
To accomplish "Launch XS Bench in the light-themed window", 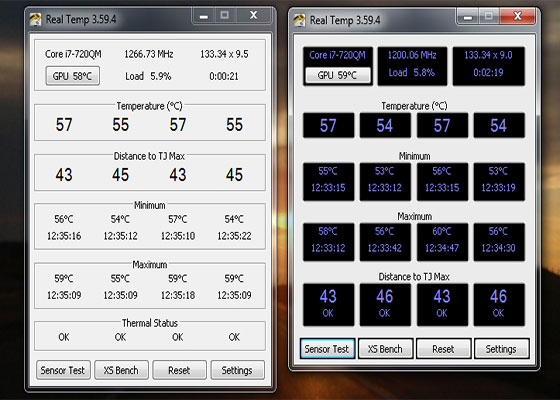I will pyautogui.click(x=121, y=370).
